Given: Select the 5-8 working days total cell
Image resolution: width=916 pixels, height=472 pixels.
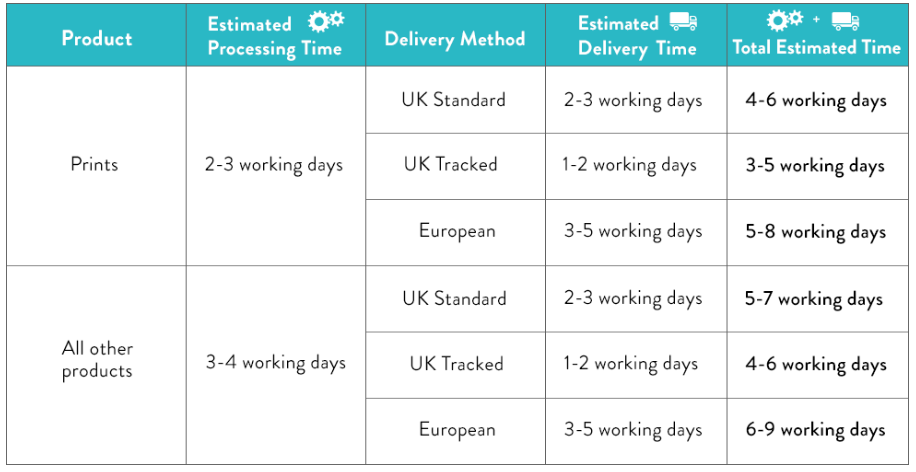Looking at the screenshot, I should (816, 232).
